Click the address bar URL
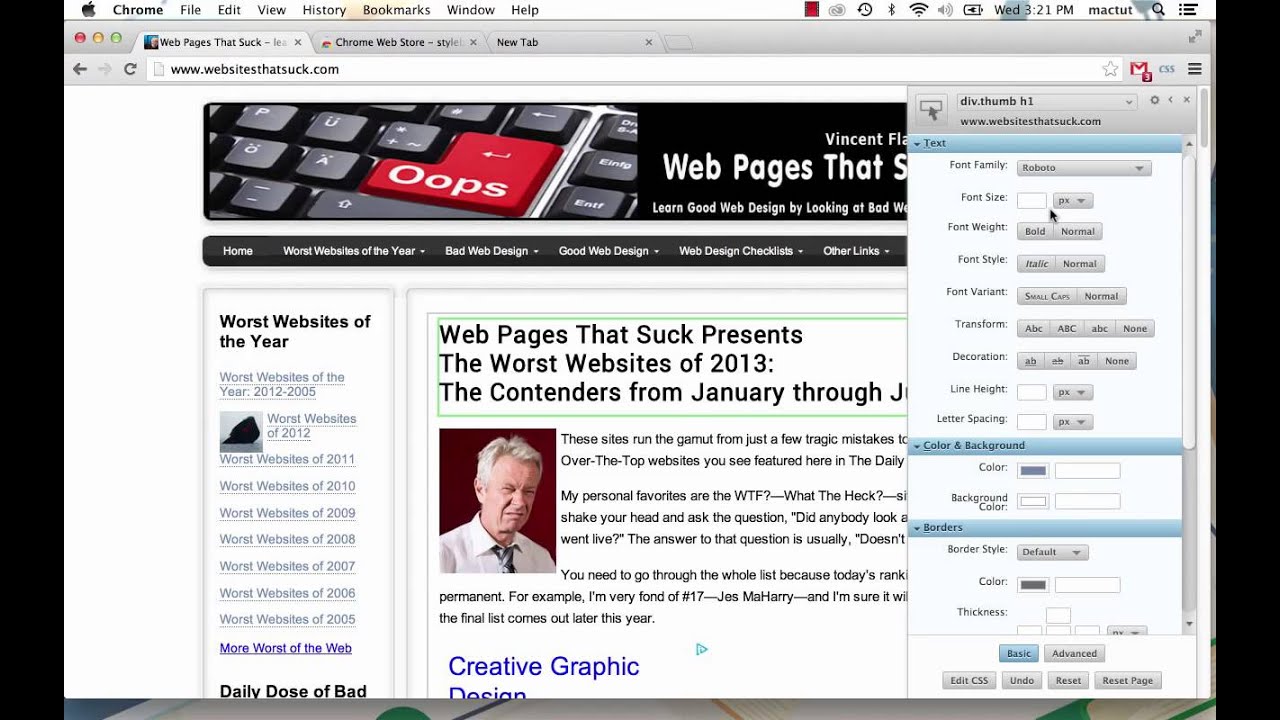The image size is (1280, 720). click(x=255, y=69)
